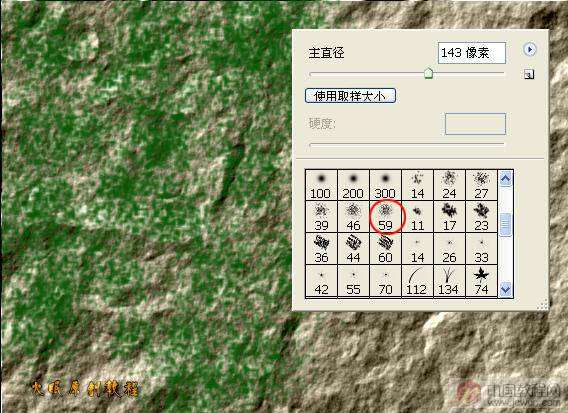This screenshot has width=568, height=413.
Task: Click the create new brush preset icon
Action: pyautogui.click(x=529, y=75)
